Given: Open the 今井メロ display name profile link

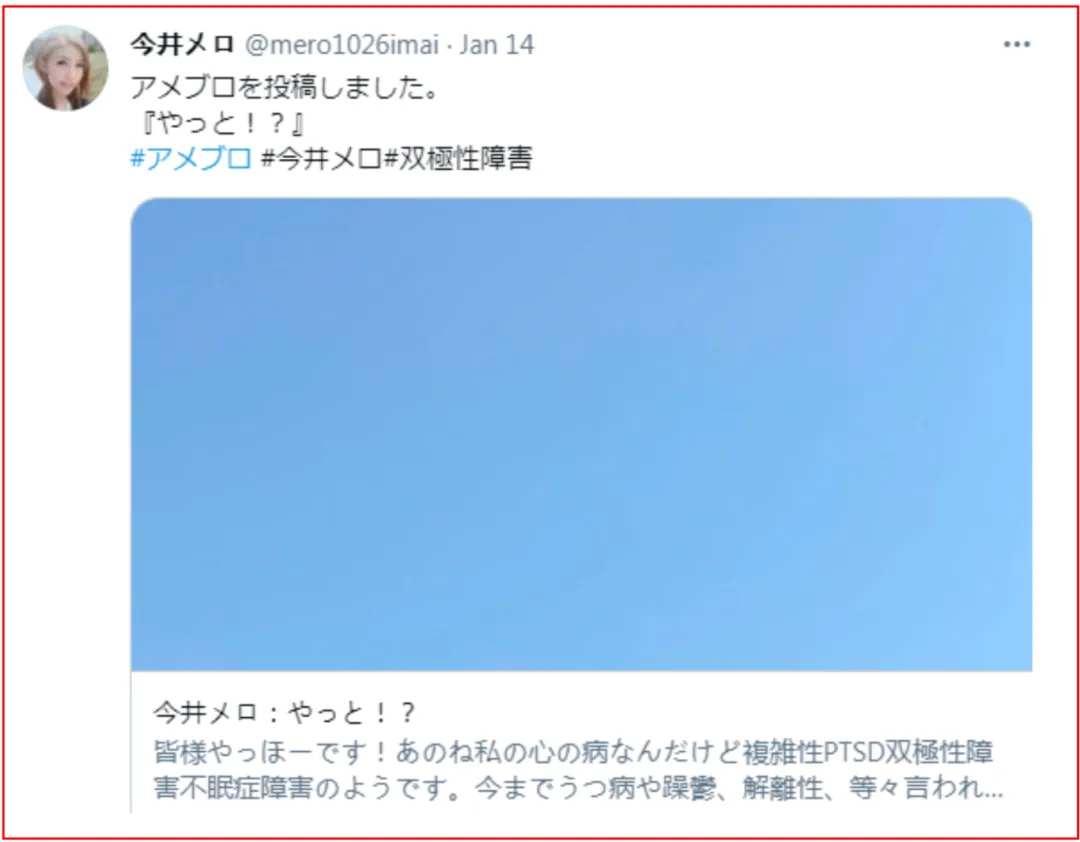Looking at the screenshot, I should pyautogui.click(x=182, y=45).
